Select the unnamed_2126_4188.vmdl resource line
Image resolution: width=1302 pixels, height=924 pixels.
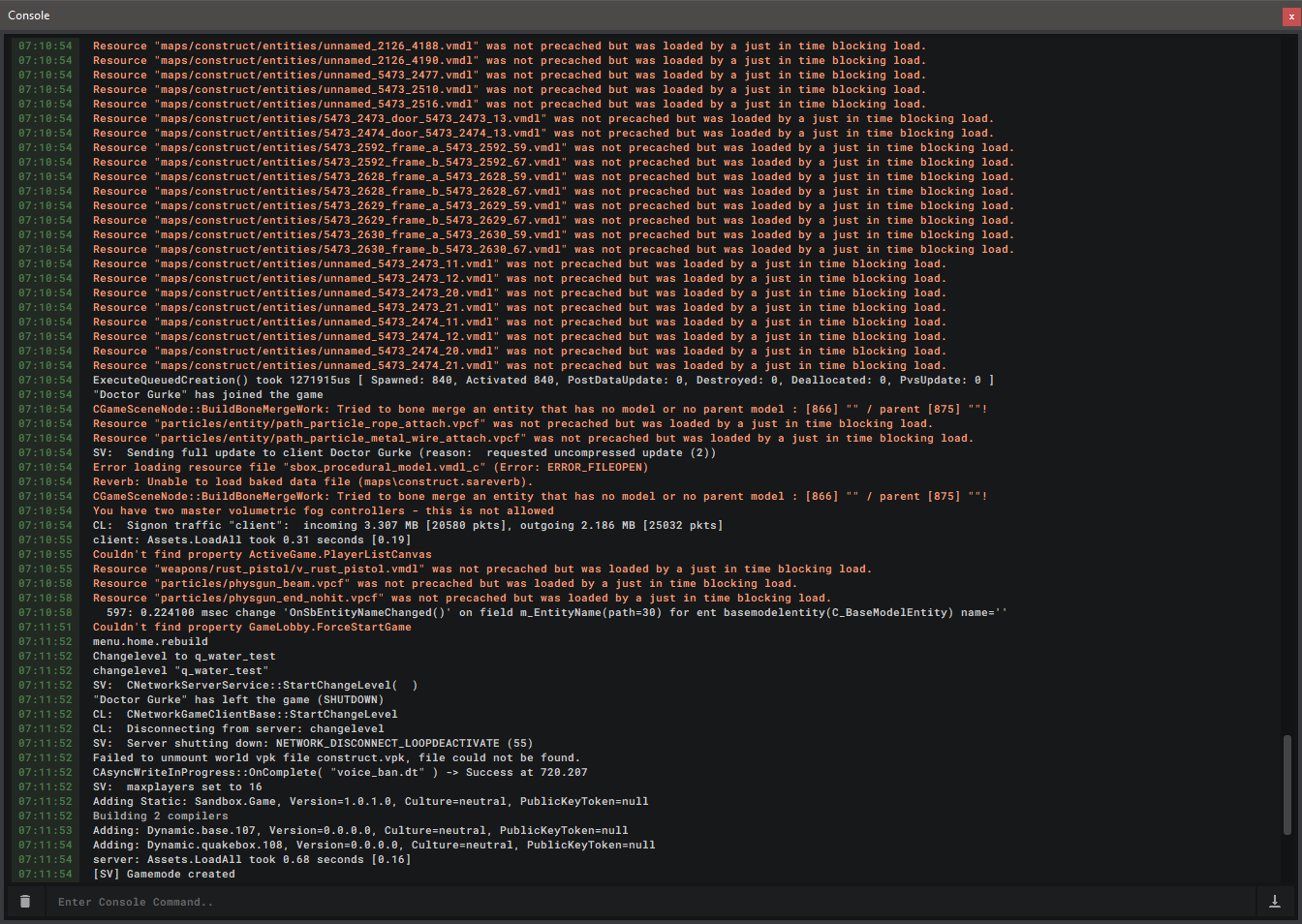(x=510, y=46)
